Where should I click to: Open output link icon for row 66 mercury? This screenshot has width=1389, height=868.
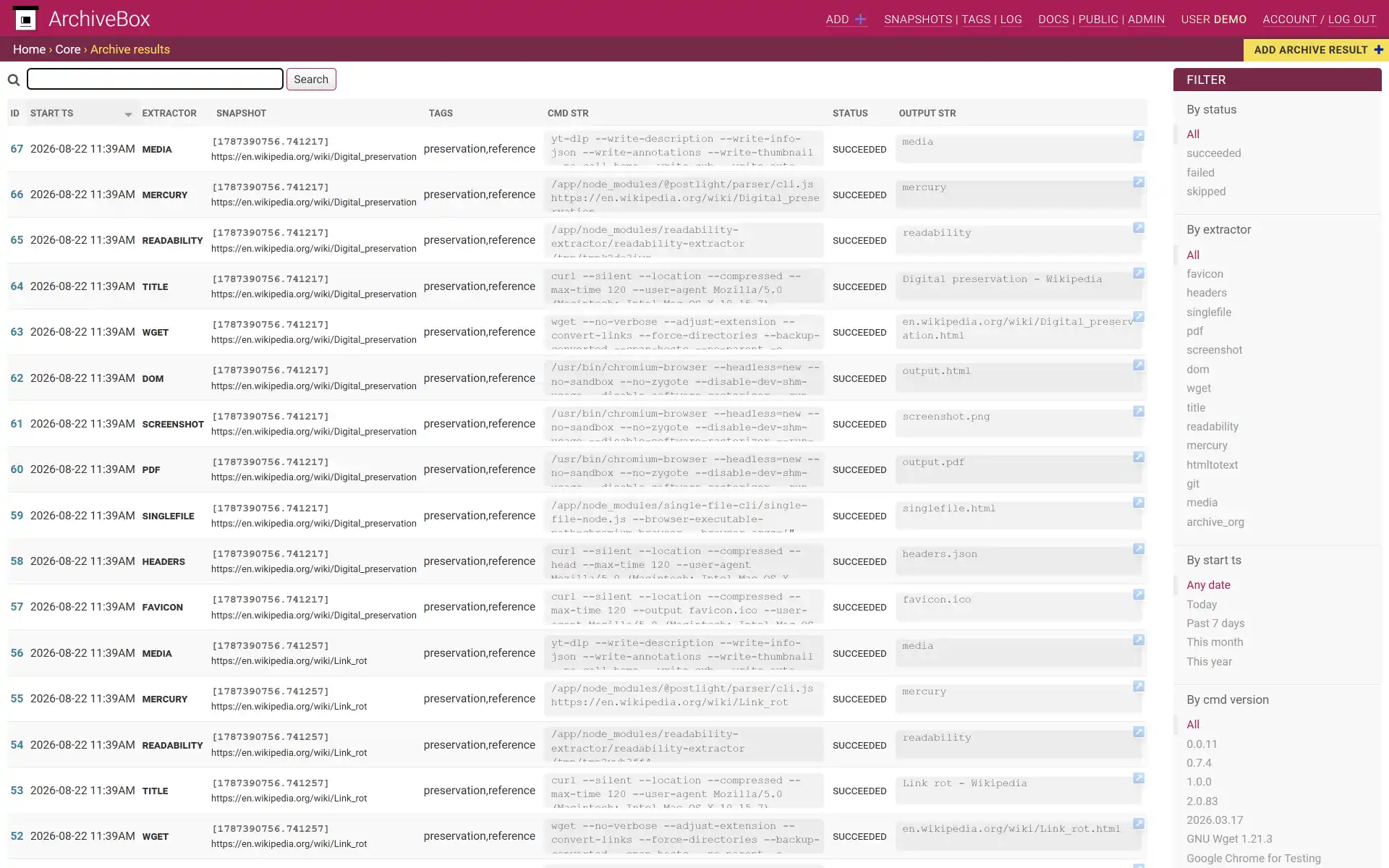coord(1139,182)
